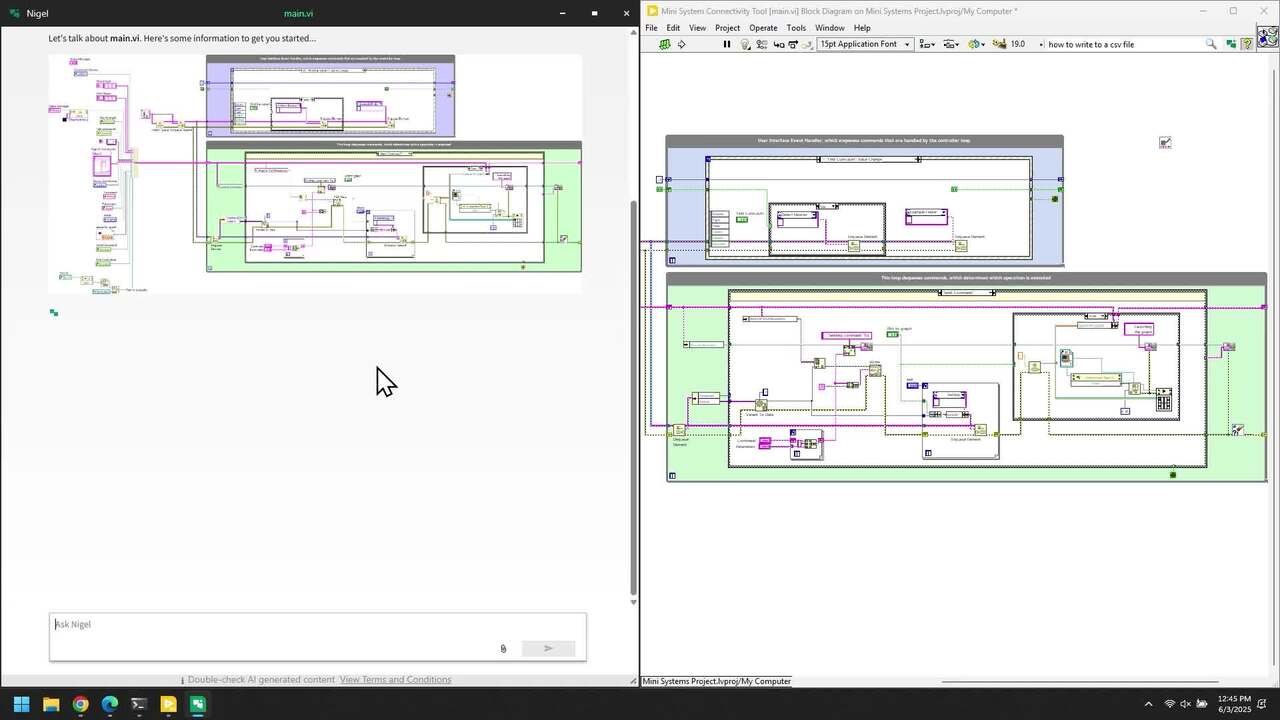Viewport: 1280px width, 720px height.
Task: Open the 15pt Application Font dropdown
Action: [x=864, y=44]
